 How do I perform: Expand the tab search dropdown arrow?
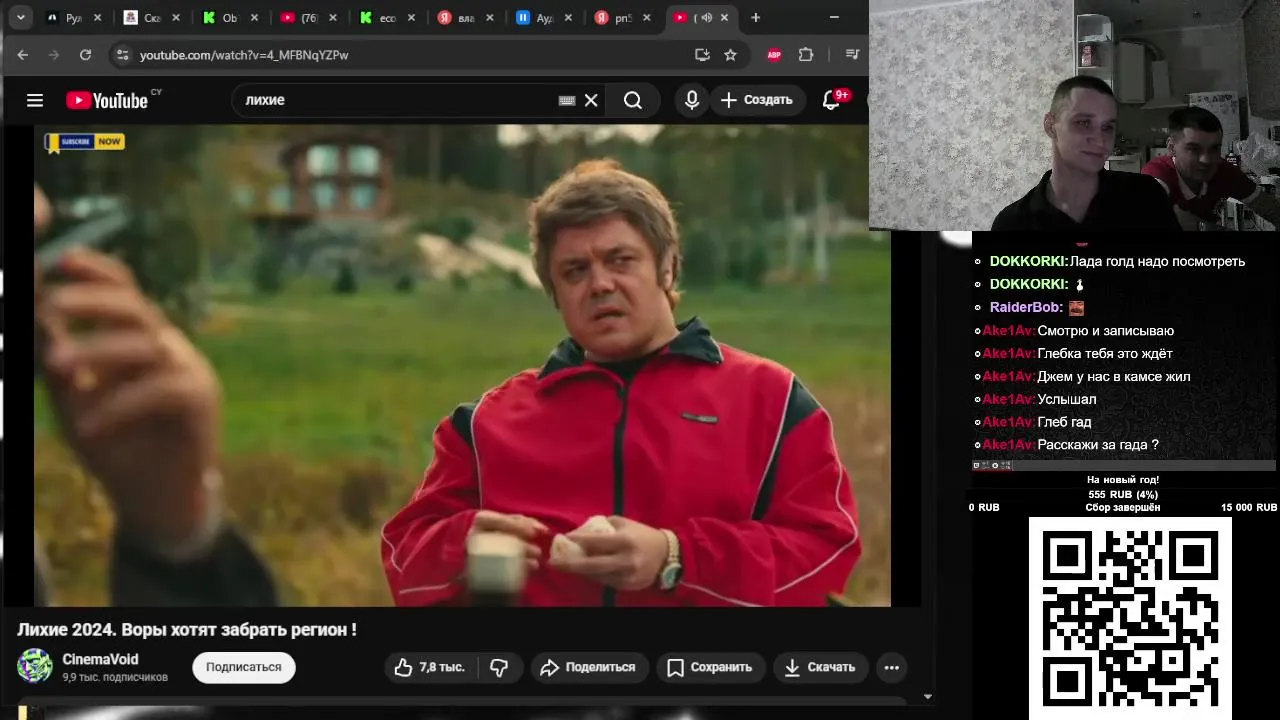pos(21,17)
